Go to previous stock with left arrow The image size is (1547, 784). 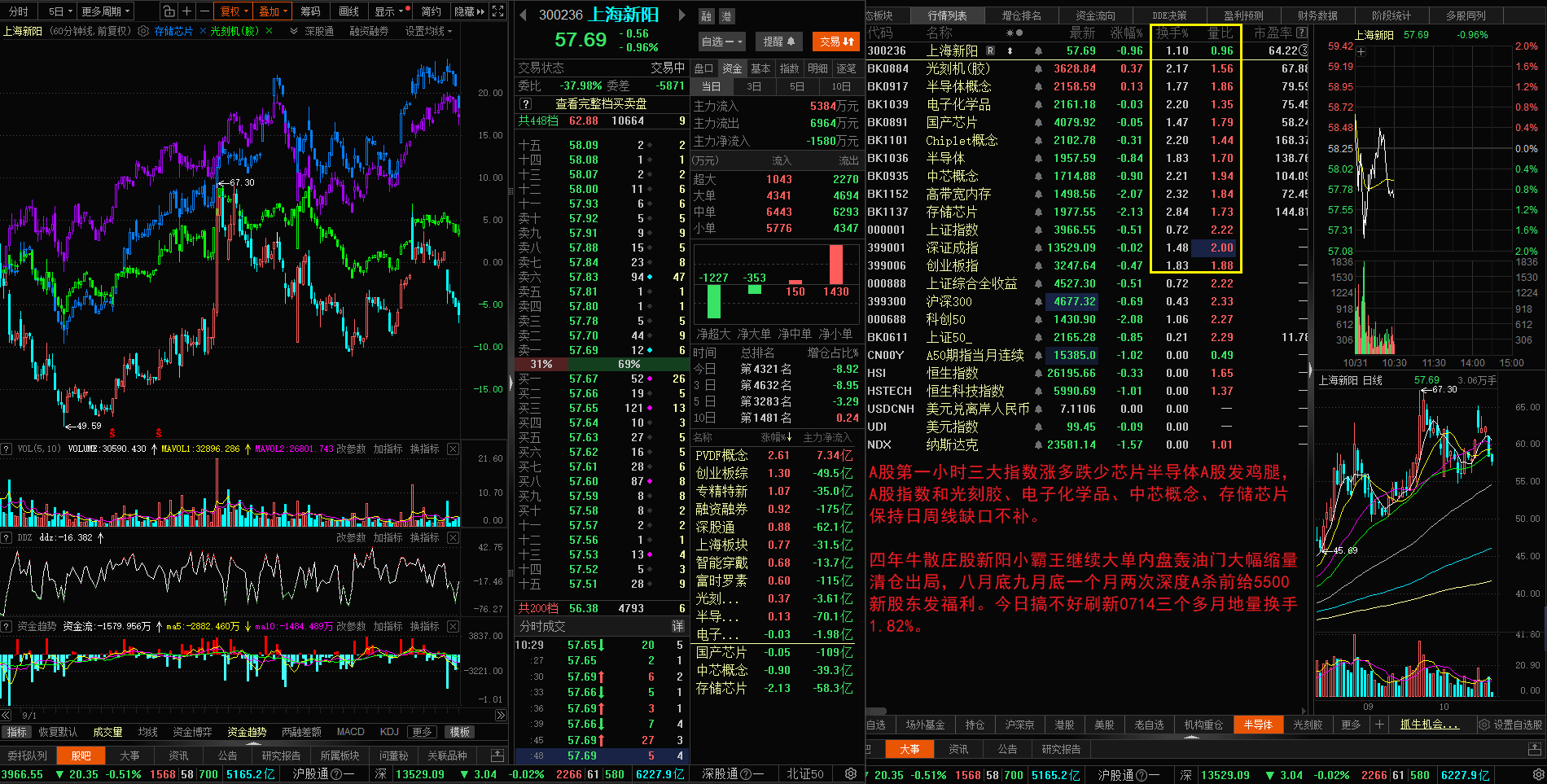pos(523,15)
